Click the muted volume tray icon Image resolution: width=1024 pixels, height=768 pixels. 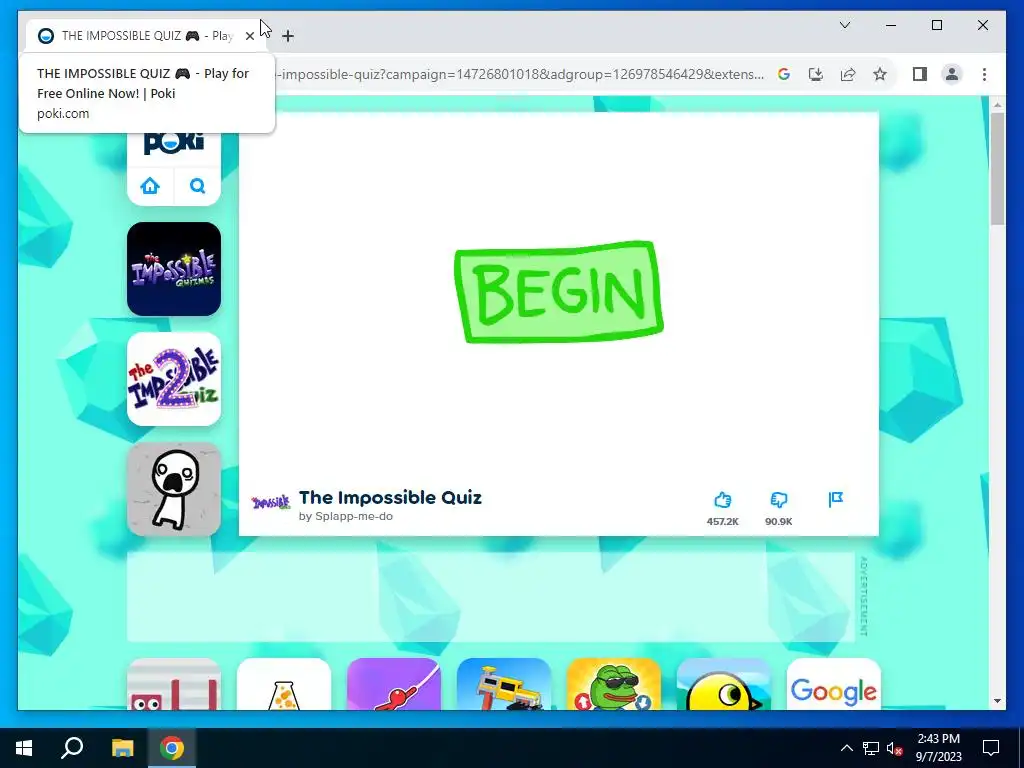(895, 748)
